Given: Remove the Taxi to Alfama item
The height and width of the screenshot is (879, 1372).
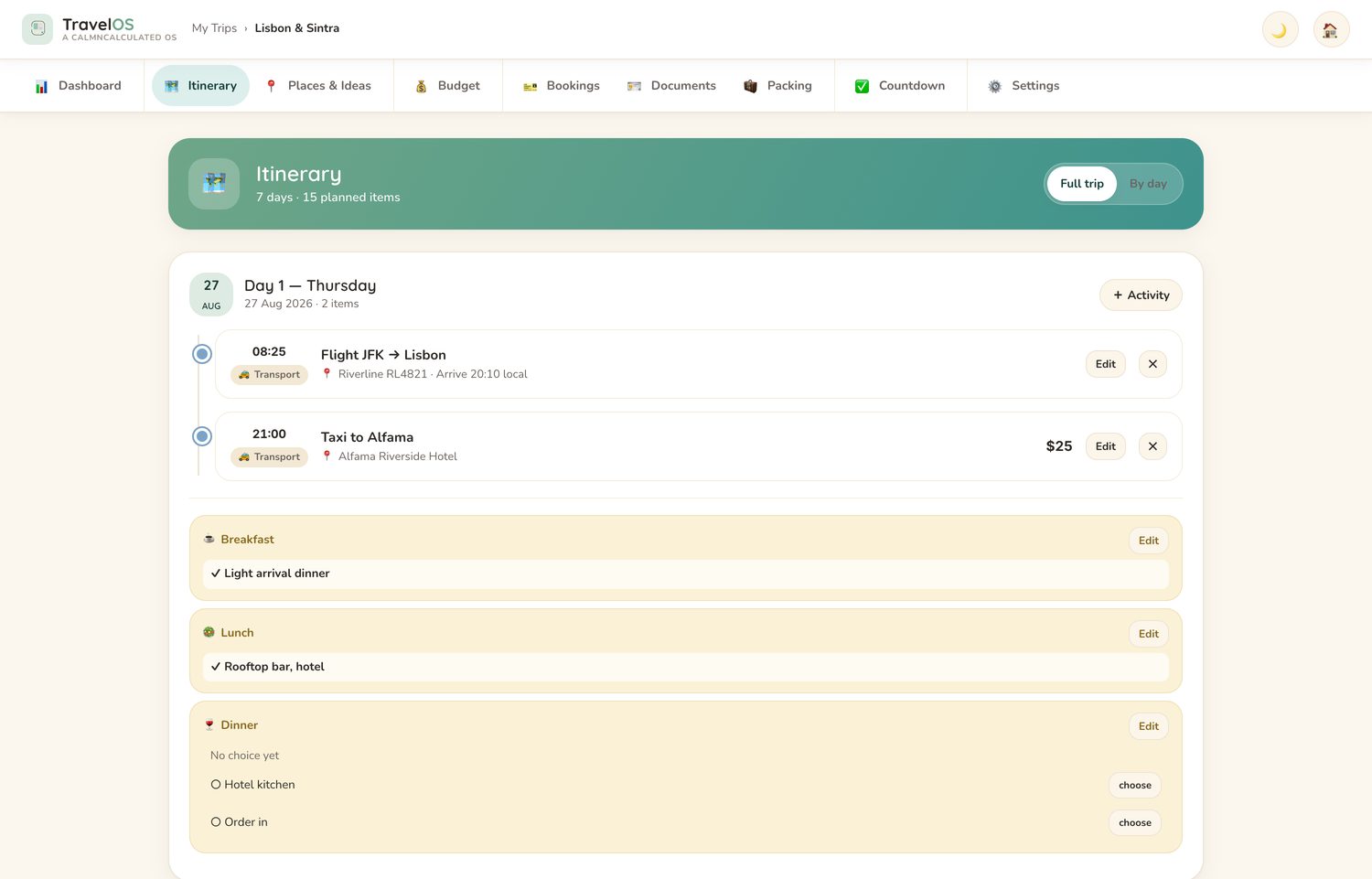Looking at the screenshot, I should (x=1152, y=446).
